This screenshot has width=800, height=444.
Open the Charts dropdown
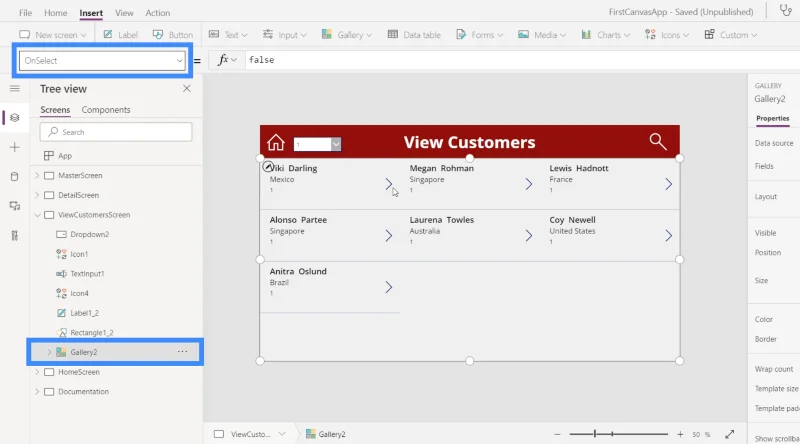606,35
